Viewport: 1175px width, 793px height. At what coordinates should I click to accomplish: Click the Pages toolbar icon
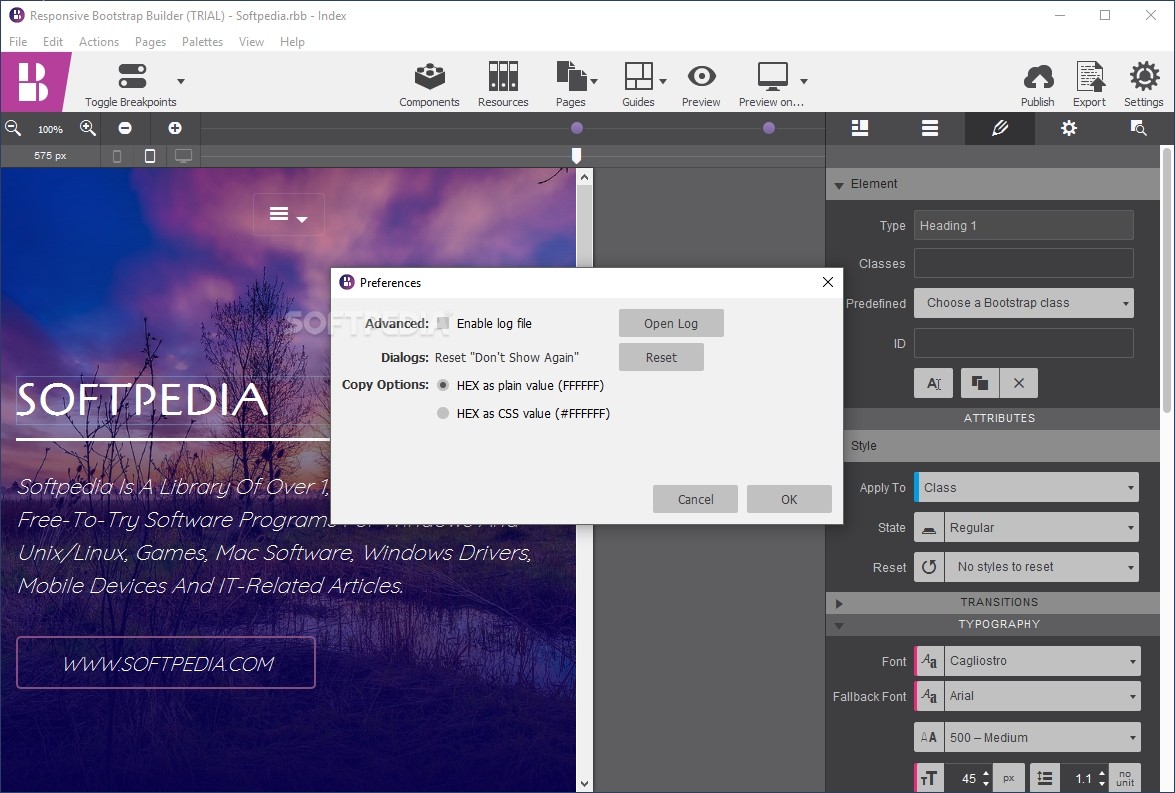(x=571, y=76)
